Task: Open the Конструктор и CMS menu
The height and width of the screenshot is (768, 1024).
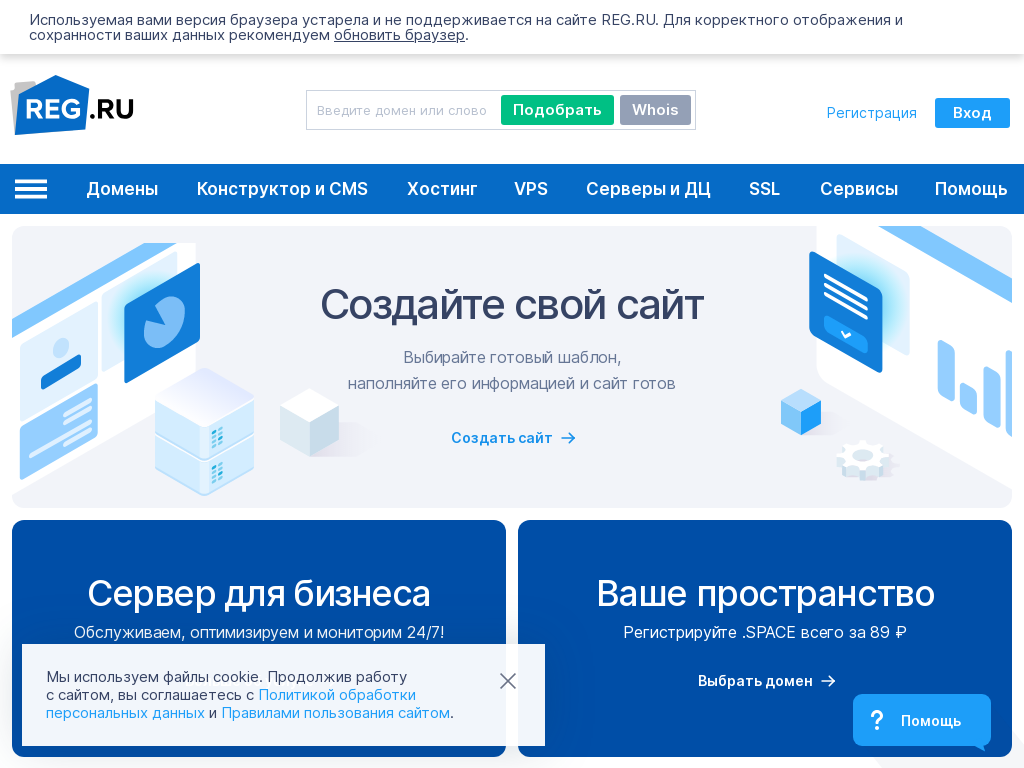Action: [282, 189]
